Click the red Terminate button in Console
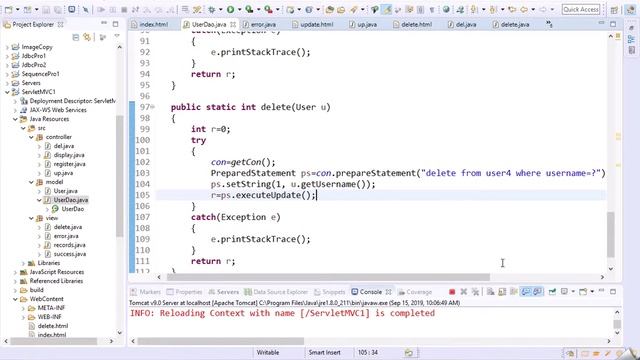Viewport: 640px width, 360px height. click(x=452, y=291)
